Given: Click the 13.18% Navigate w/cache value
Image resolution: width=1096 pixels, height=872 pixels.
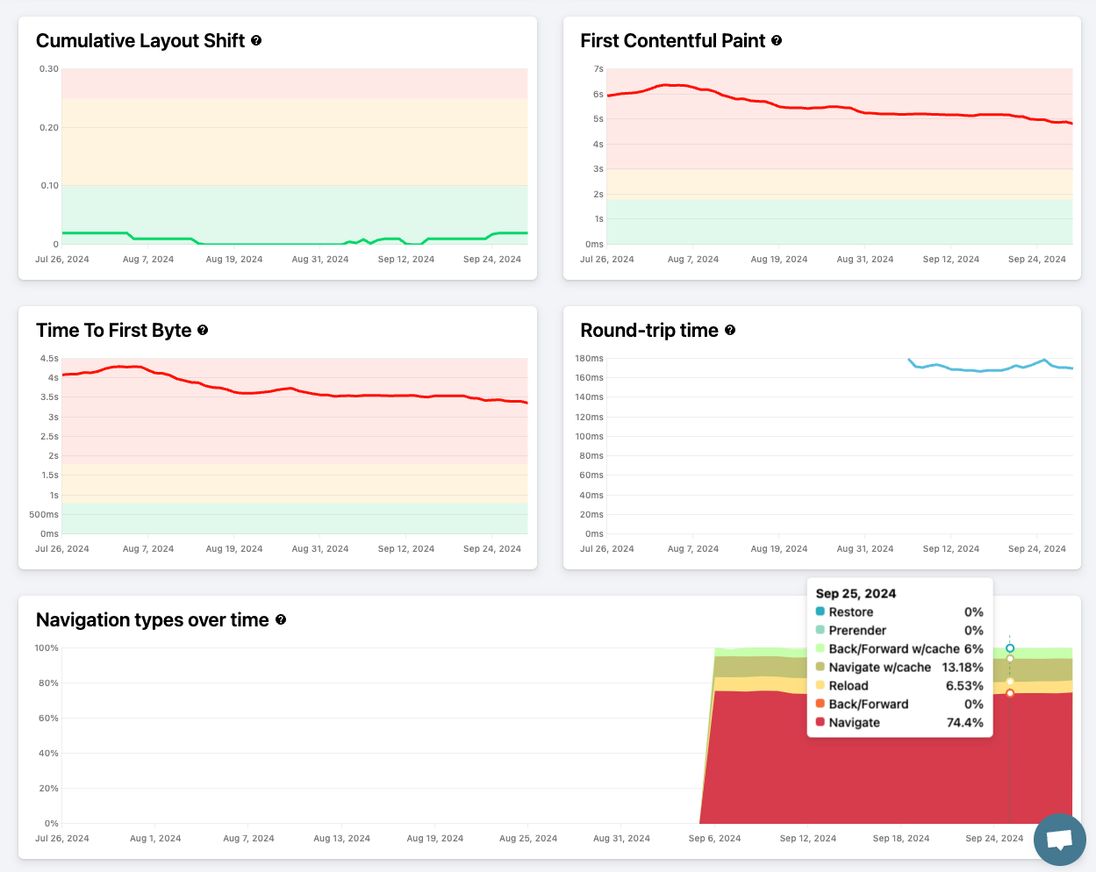Looking at the screenshot, I should pos(962,667).
